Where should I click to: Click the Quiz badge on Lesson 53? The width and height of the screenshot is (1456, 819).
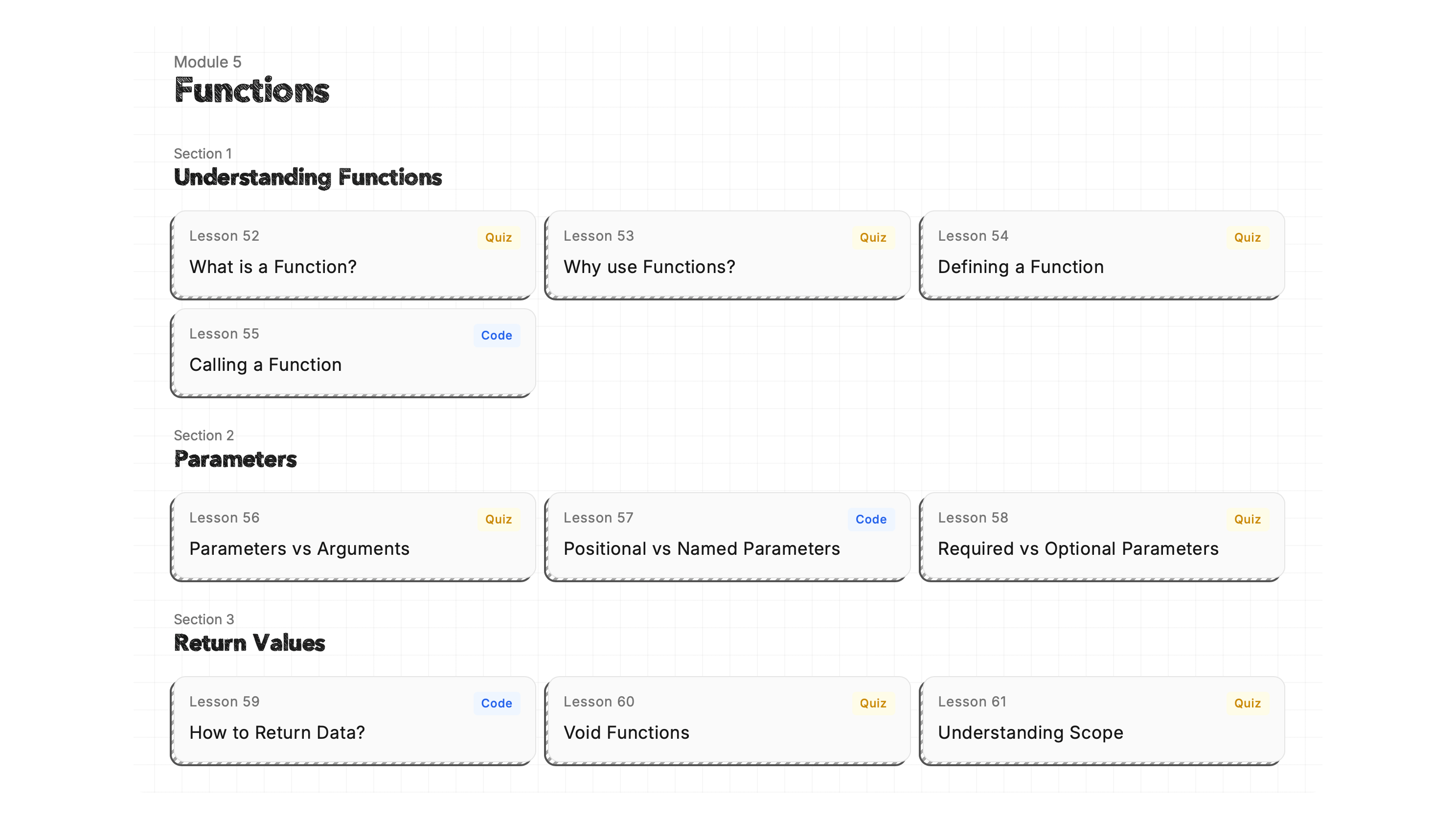(872, 237)
